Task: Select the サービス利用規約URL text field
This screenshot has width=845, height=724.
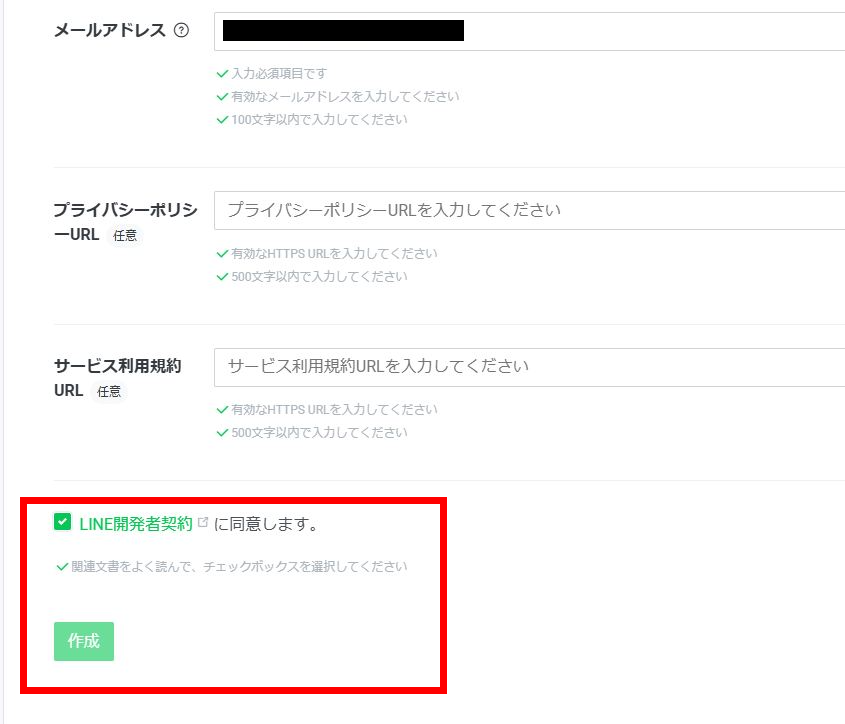Action: pos(530,366)
